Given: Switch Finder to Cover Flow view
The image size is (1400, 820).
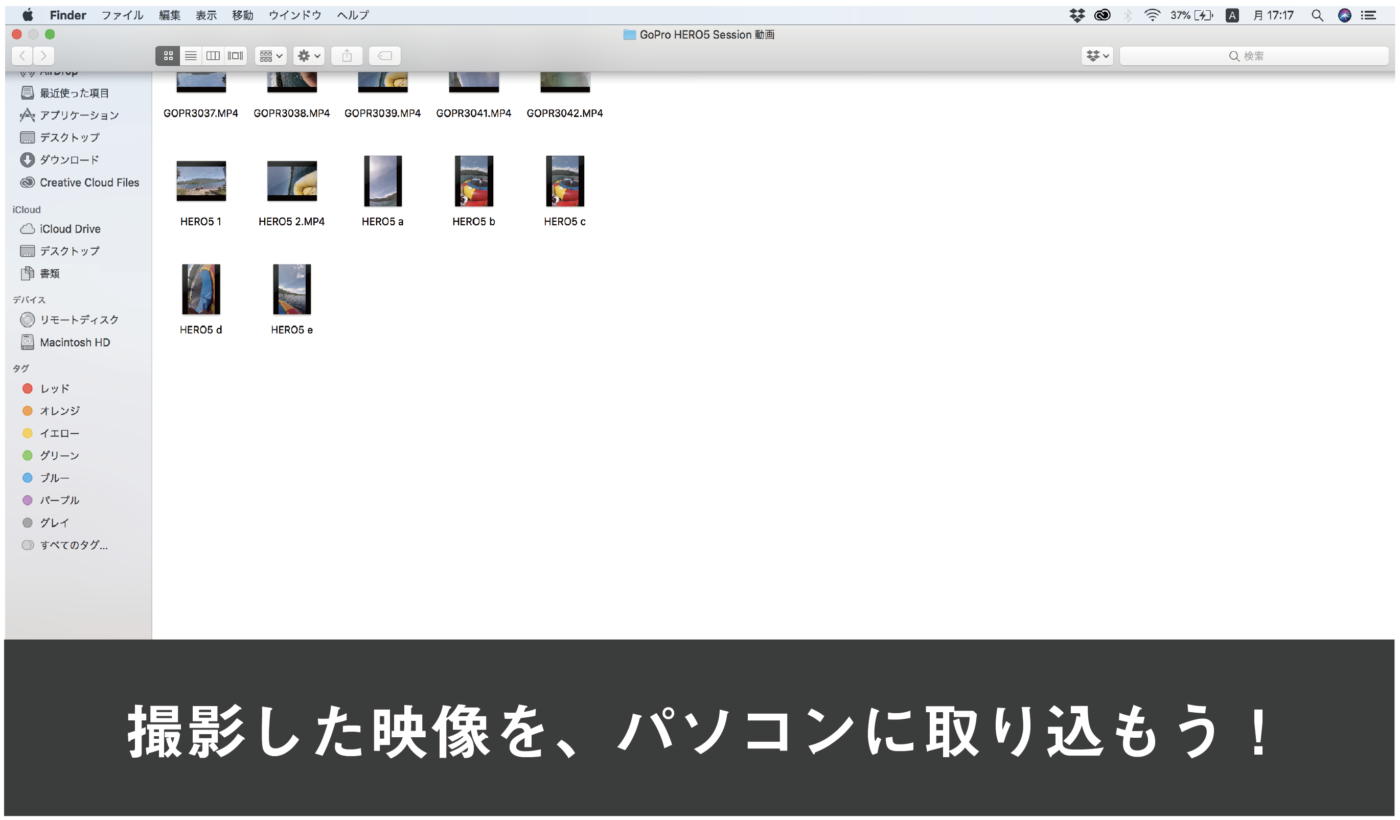Looking at the screenshot, I should pos(236,56).
